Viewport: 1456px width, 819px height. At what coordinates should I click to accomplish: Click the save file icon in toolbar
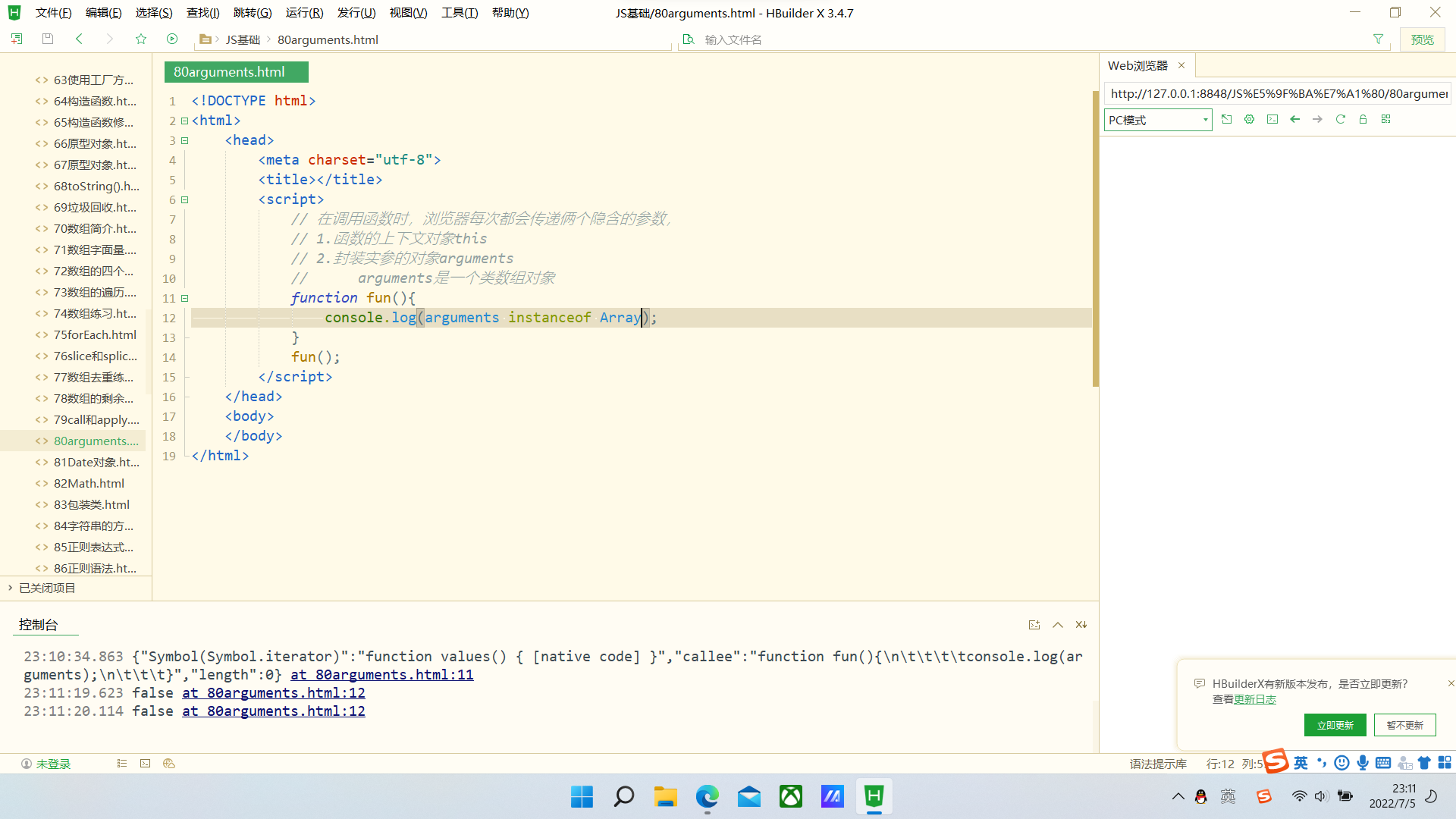coord(47,39)
